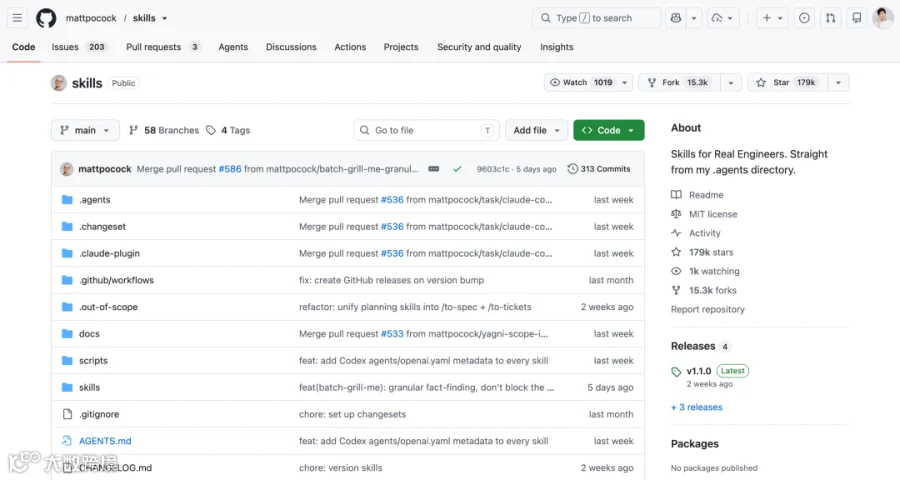Open the Agents tab
The height and width of the screenshot is (480, 900).
[233, 47]
